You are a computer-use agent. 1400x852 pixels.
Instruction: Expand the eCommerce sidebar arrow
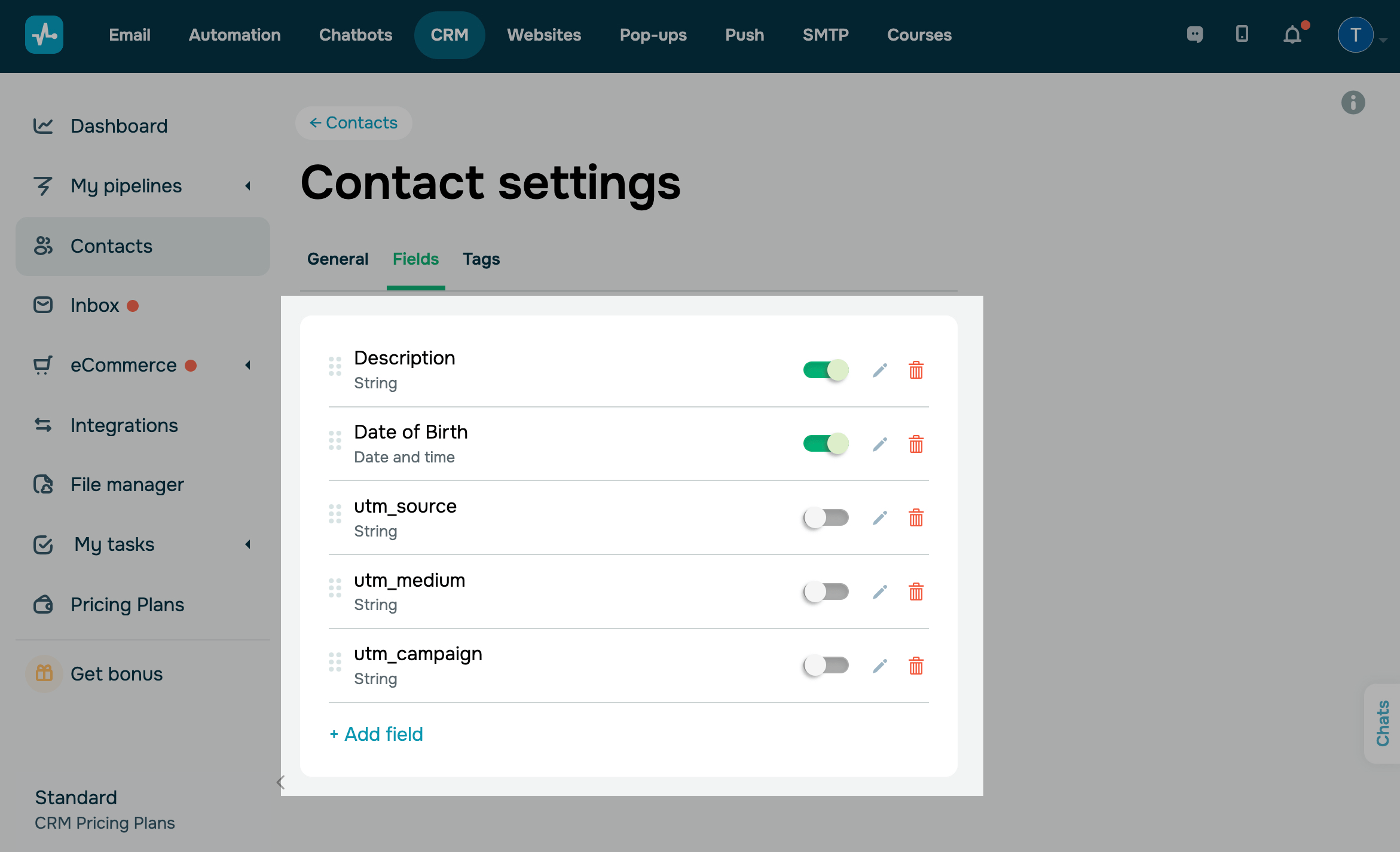click(x=248, y=365)
